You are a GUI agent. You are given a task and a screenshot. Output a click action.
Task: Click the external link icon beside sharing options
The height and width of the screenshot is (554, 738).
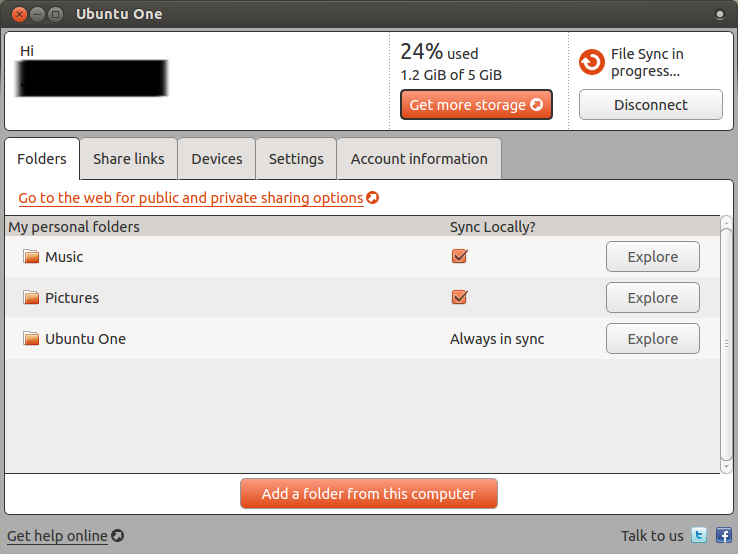[373, 198]
